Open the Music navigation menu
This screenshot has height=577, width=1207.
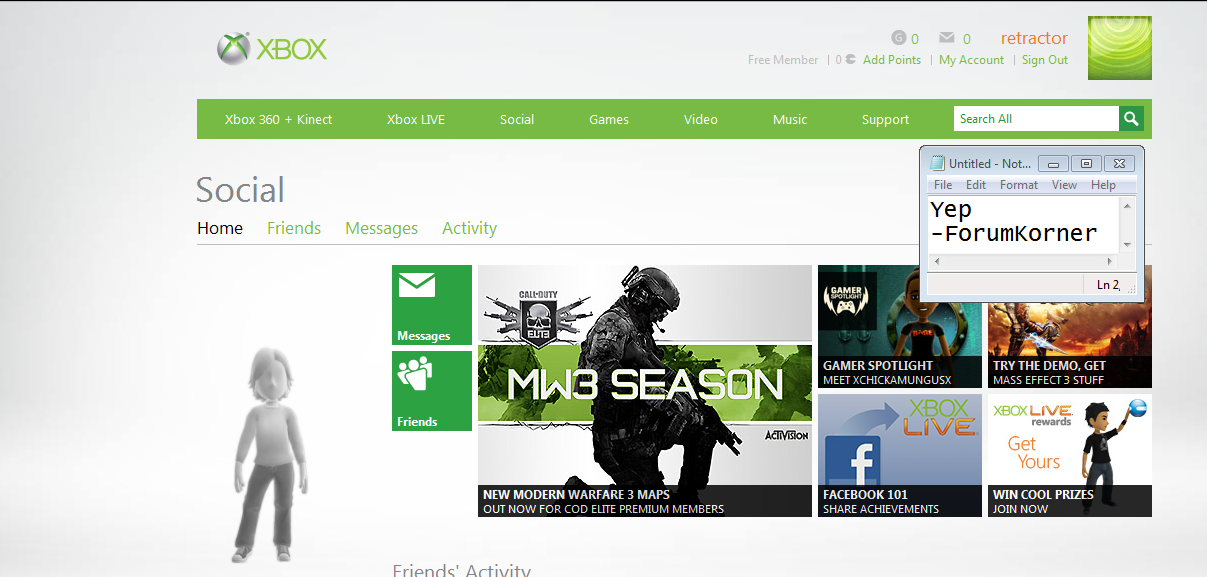pos(790,119)
